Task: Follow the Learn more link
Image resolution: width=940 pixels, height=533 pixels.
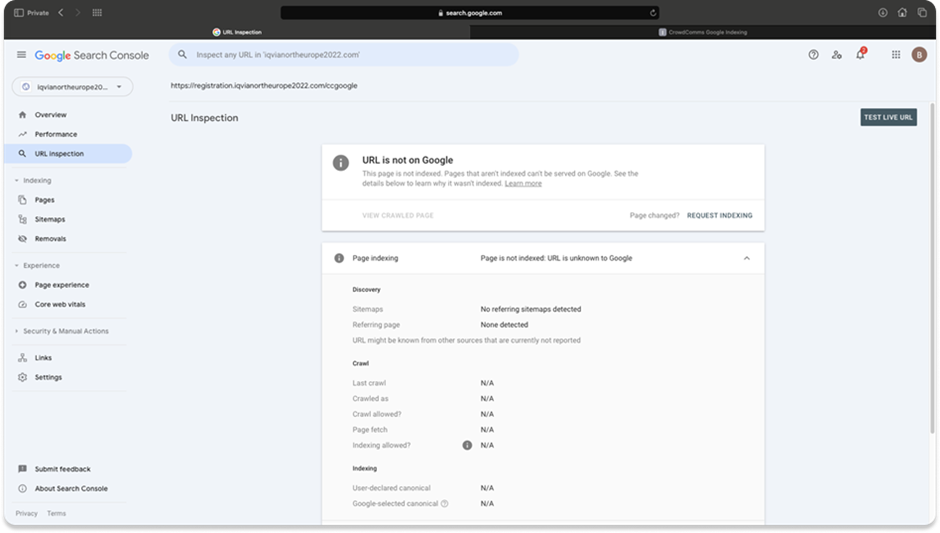Action: point(523,184)
